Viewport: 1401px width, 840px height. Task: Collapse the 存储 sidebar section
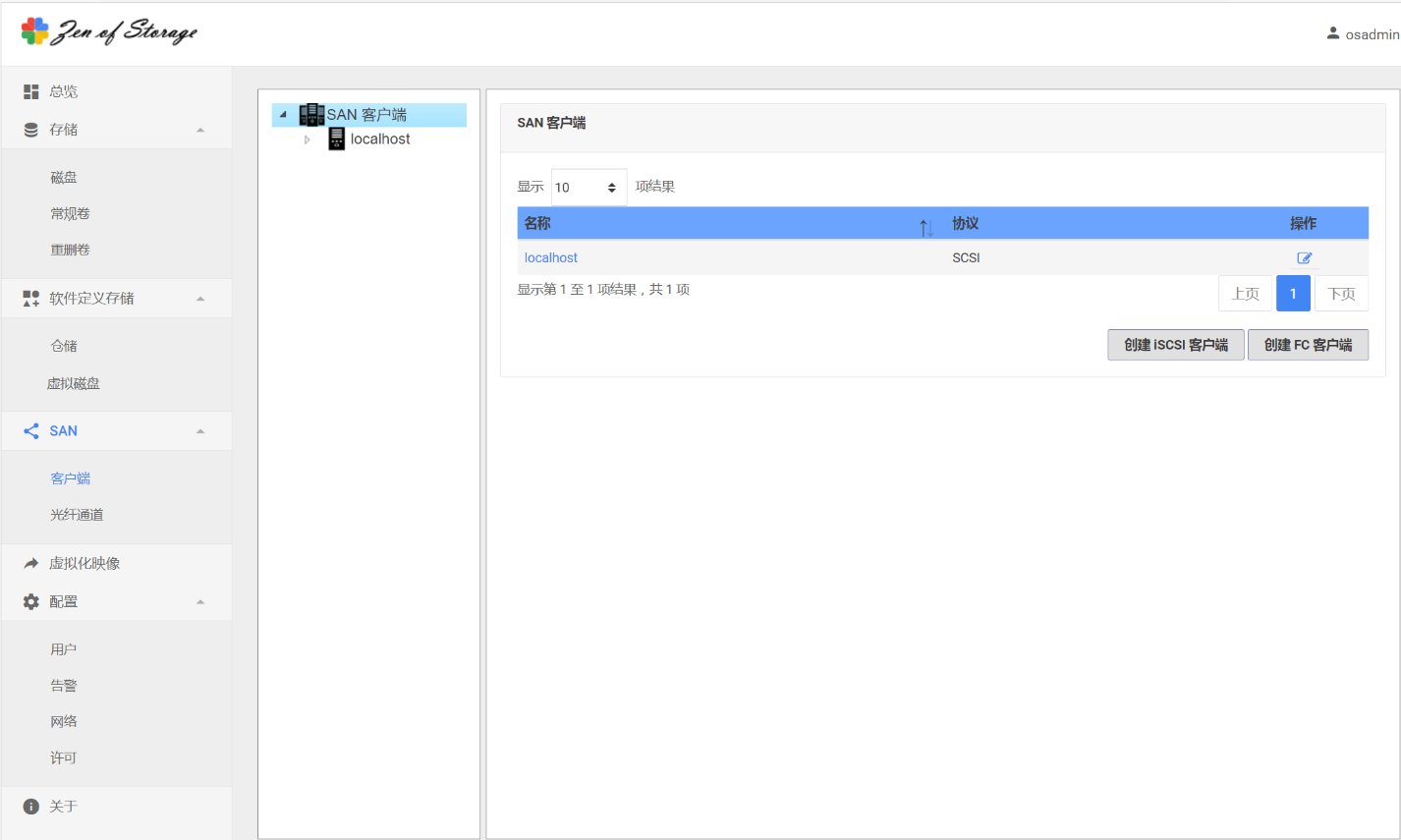[200, 130]
